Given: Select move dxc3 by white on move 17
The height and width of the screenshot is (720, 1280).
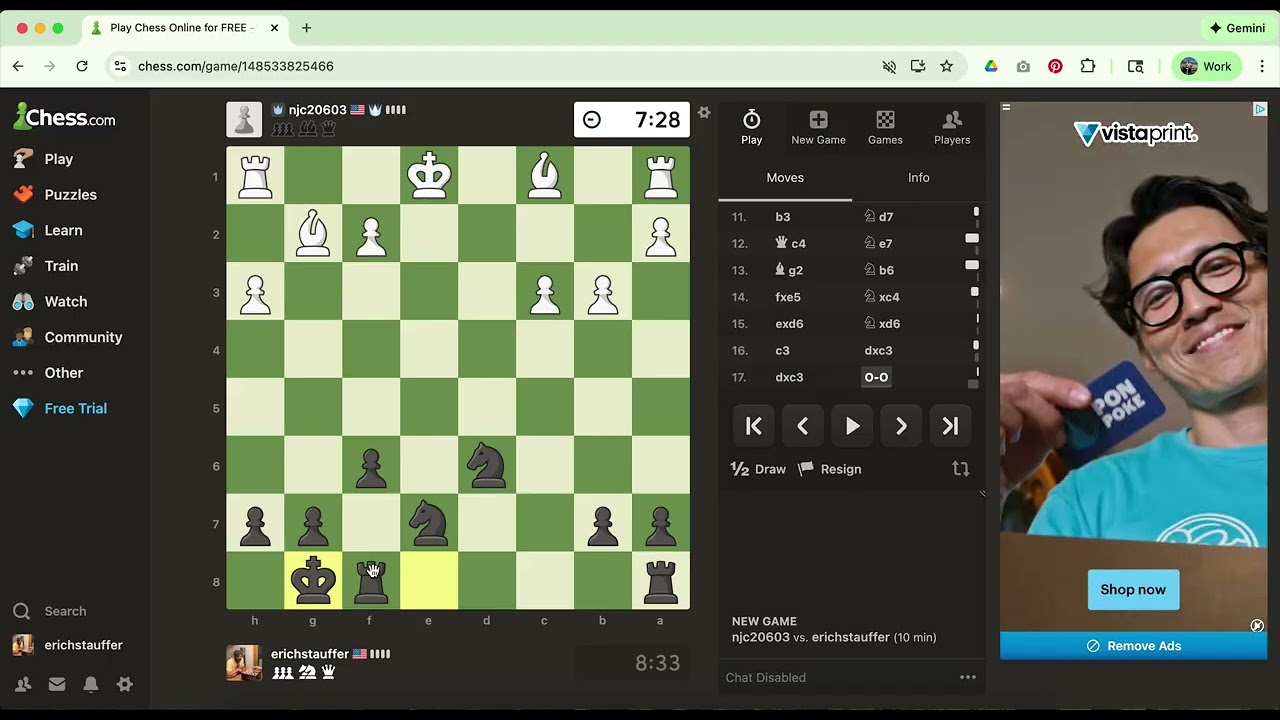Looking at the screenshot, I should tap(789, 377).
